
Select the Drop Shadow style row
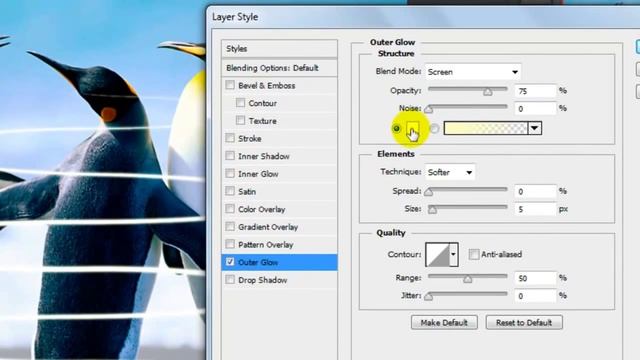tap(279, 280)
